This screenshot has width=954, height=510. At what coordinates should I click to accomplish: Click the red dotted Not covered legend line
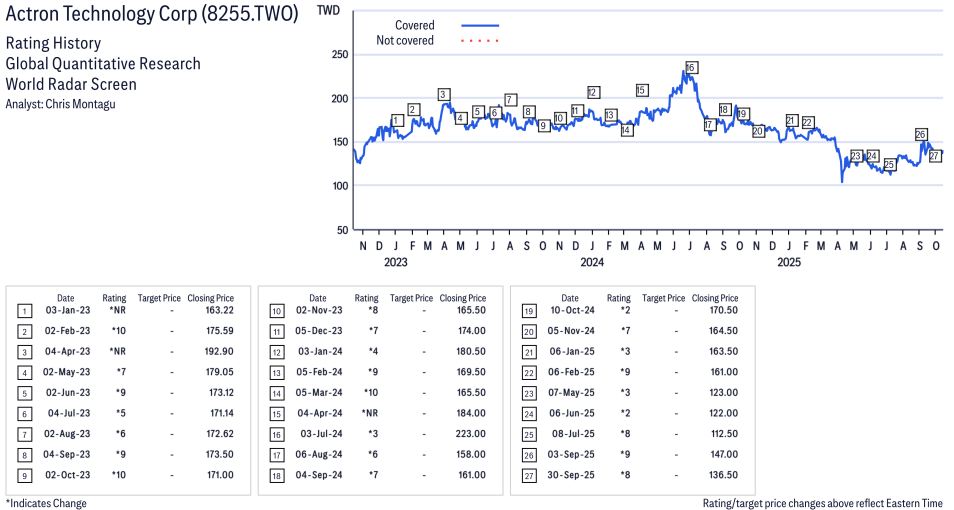[480, 41]
